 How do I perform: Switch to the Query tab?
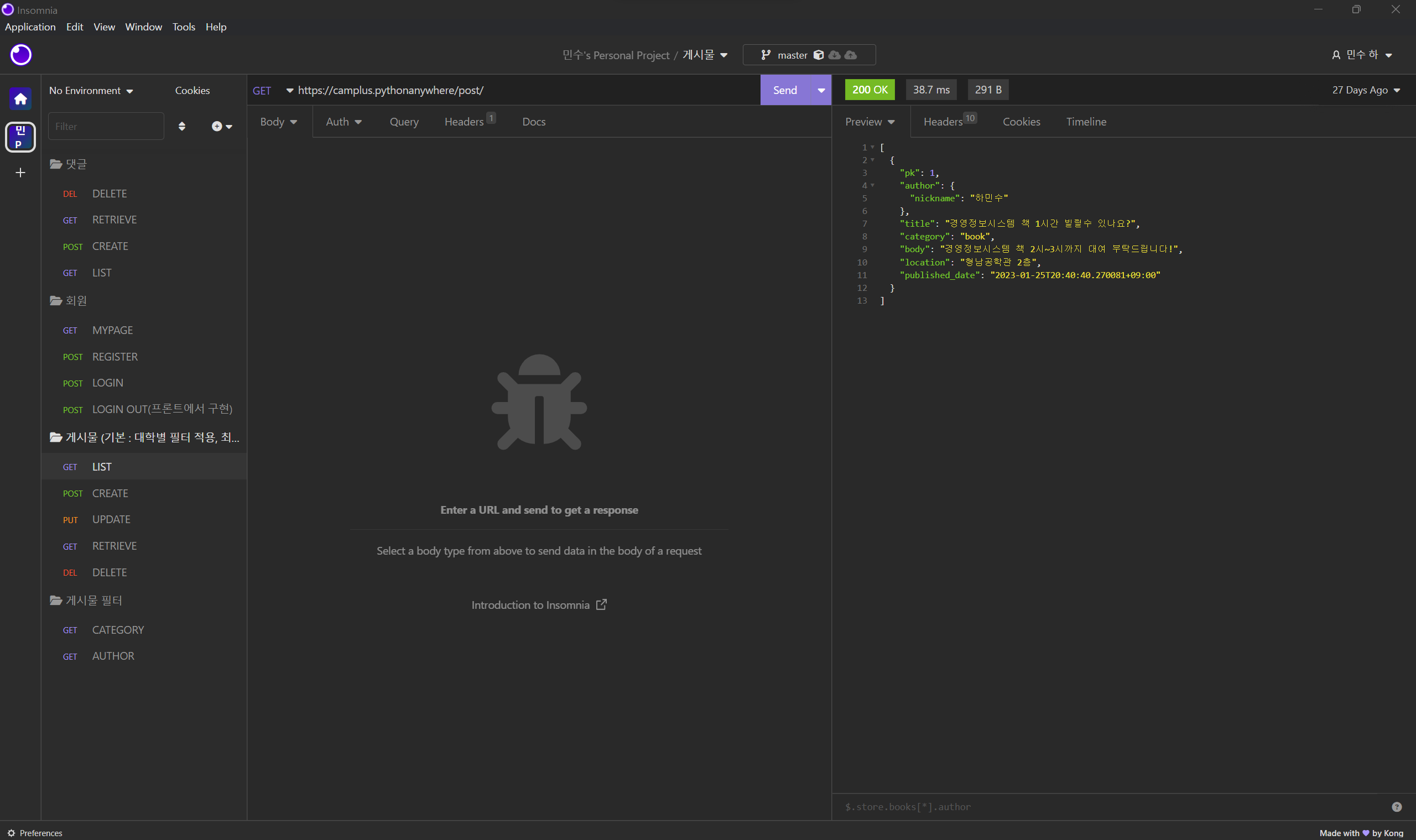coord(404,122)
